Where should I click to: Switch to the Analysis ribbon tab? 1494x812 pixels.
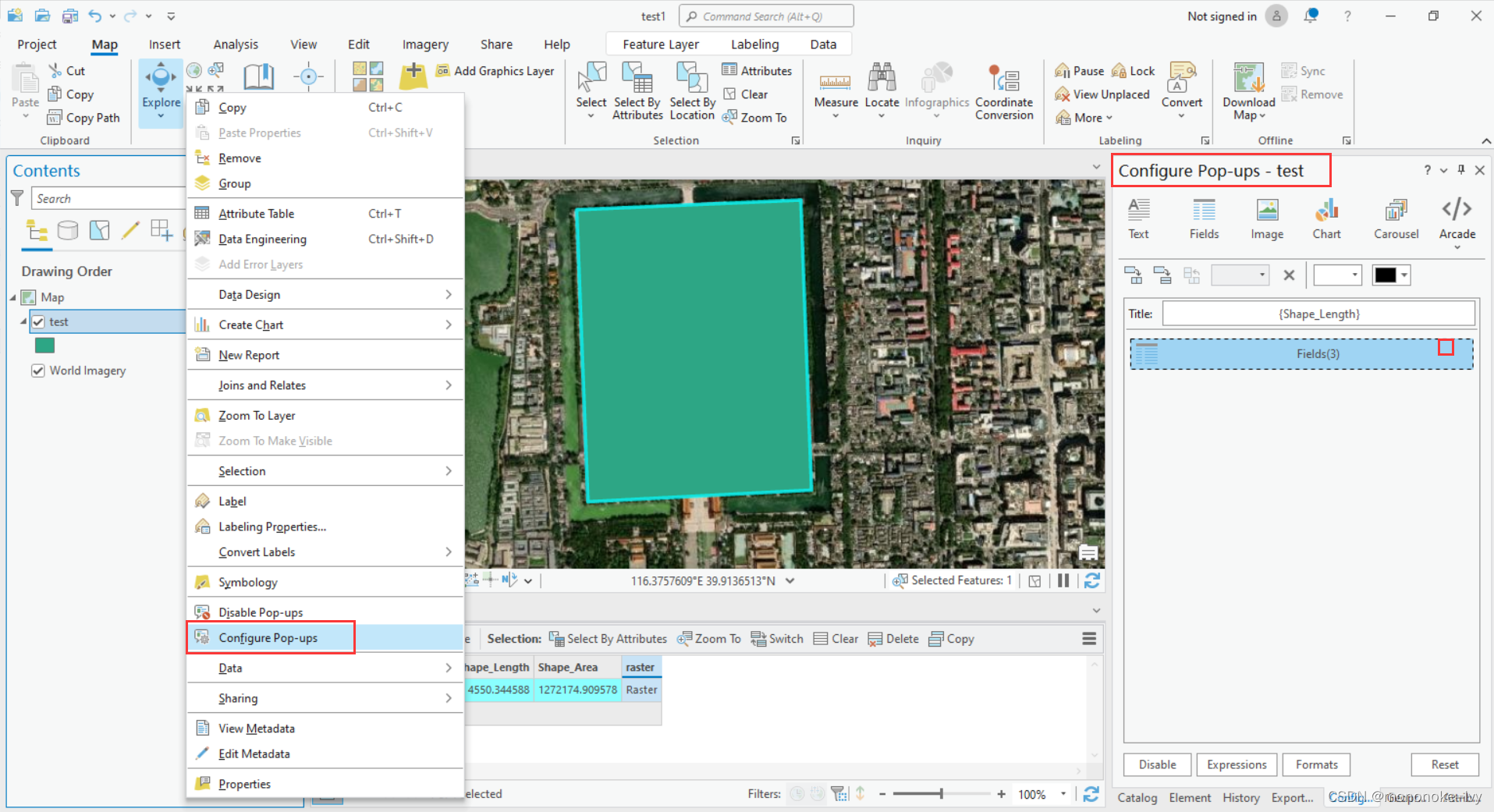coord(236,44)
